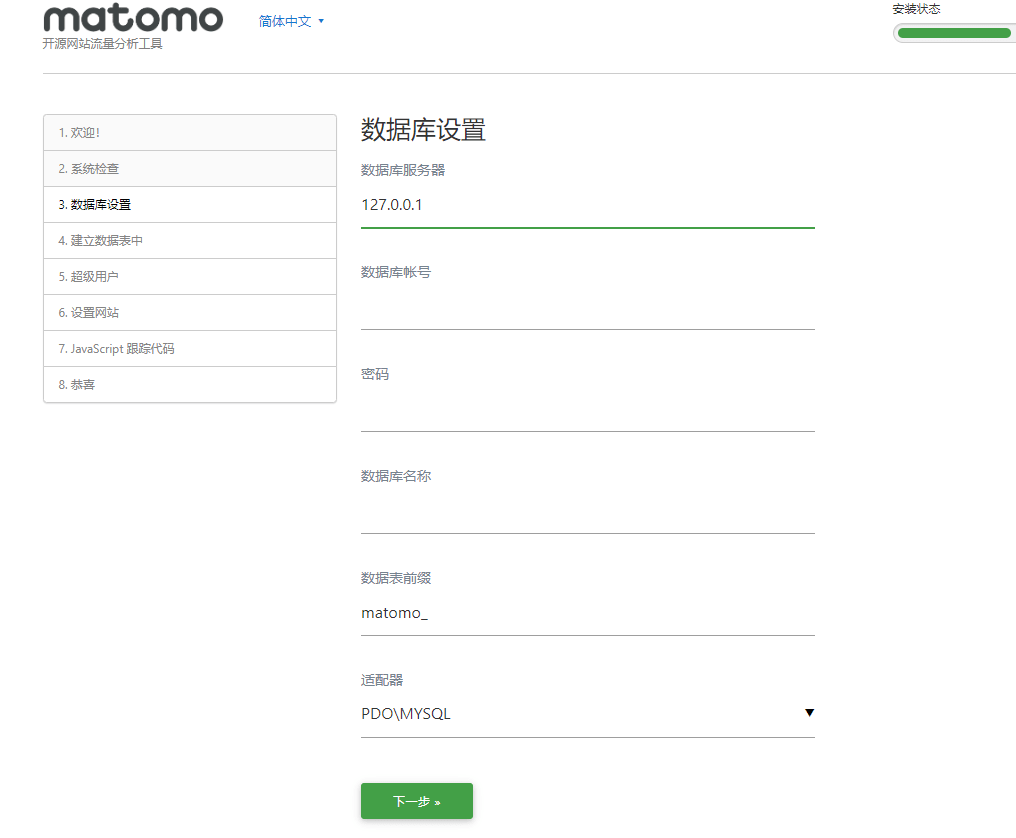The image size is (1016, 838).
Task: Select step 2. 系统检查
Action: point(190,169)
